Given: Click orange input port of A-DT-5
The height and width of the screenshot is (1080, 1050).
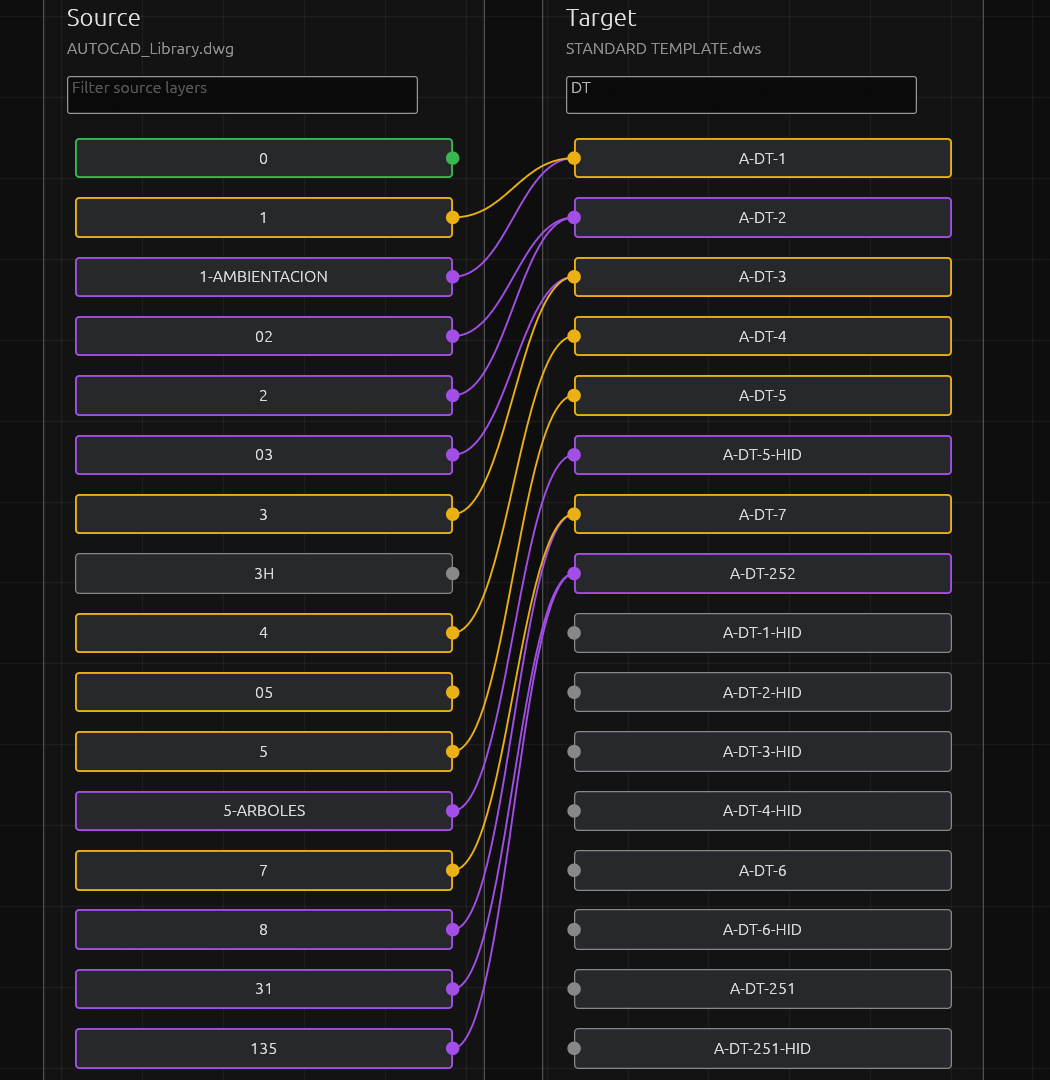Looking at the screenshot, I should click(574, 395).
